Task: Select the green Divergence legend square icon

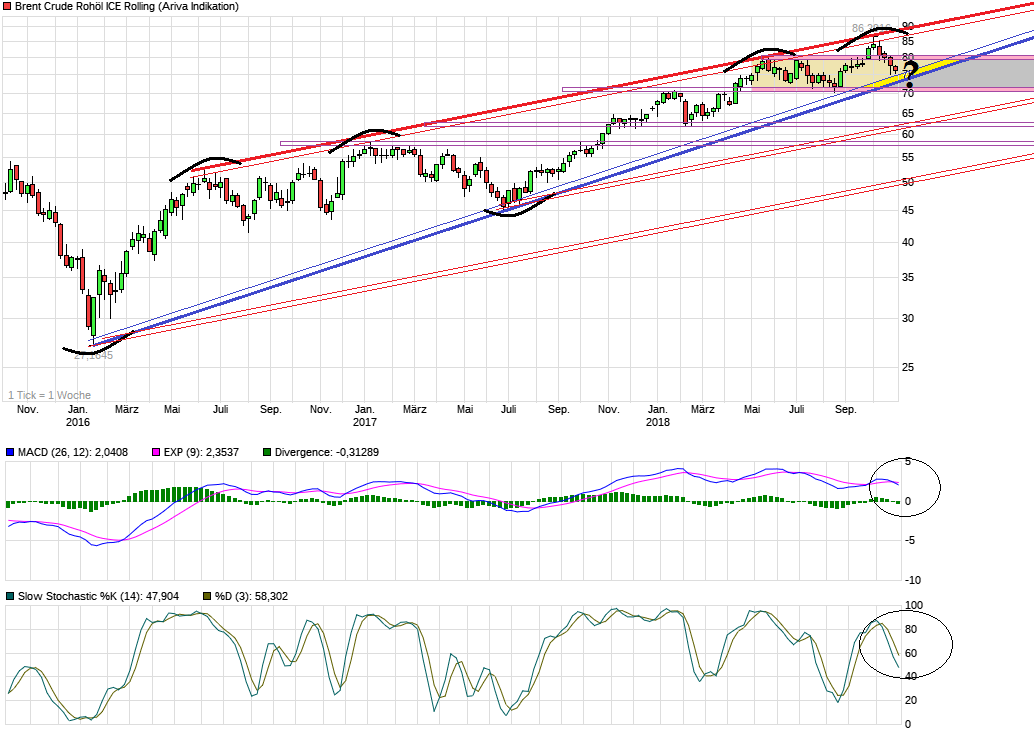Action: coord(266,452)
